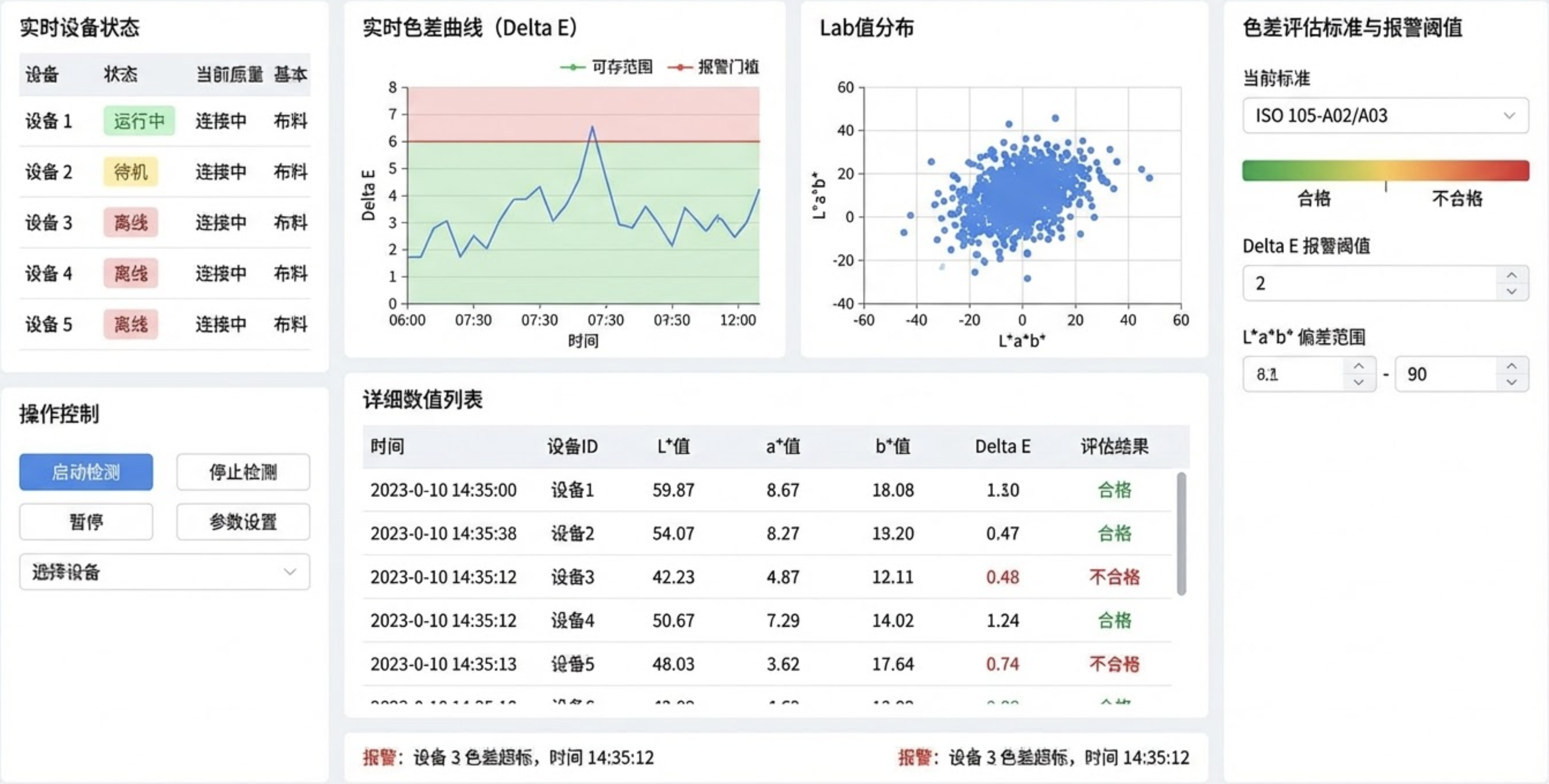Click the dense cluster in Lab scatter plot
The image size is (1549, 784).
pos(1022,195)
